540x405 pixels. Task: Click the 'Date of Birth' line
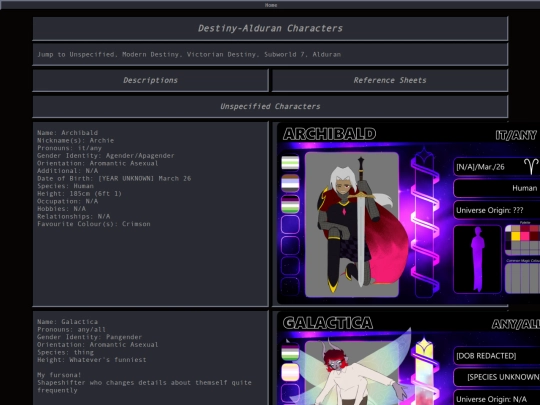tap(114, 178)
